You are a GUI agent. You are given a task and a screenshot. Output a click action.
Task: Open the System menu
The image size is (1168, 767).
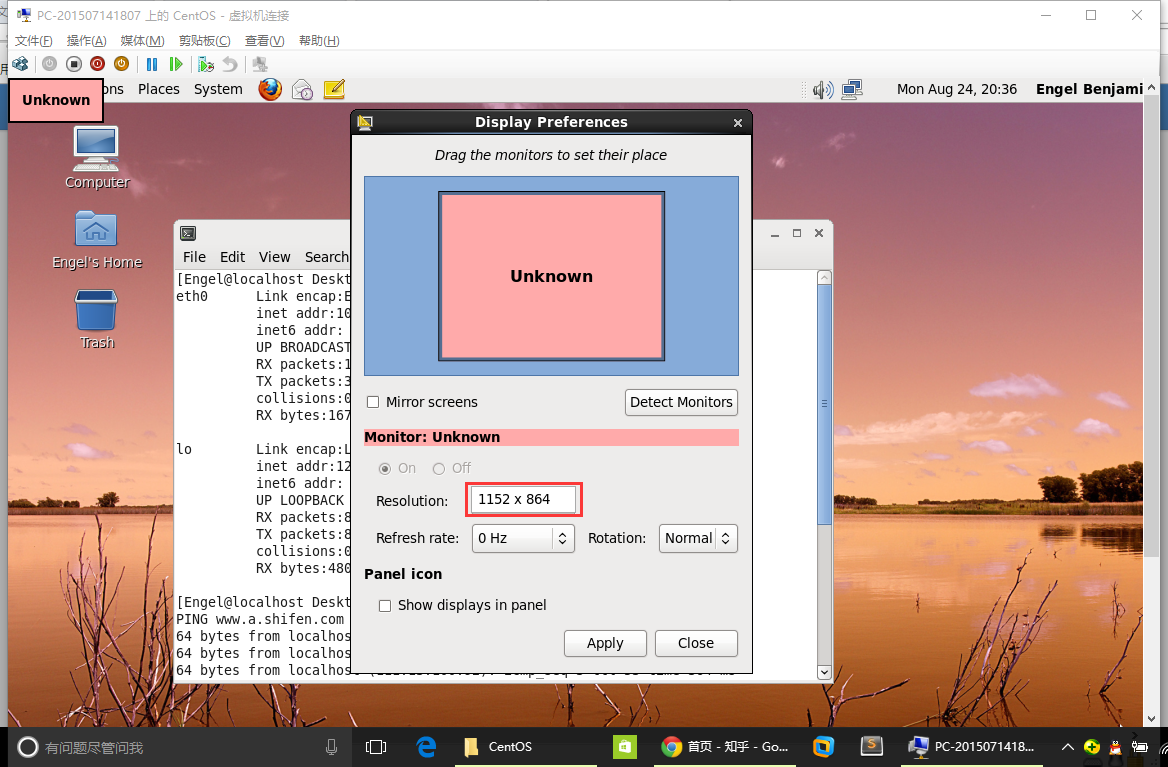pyautogui.click(x=218, y=89)
